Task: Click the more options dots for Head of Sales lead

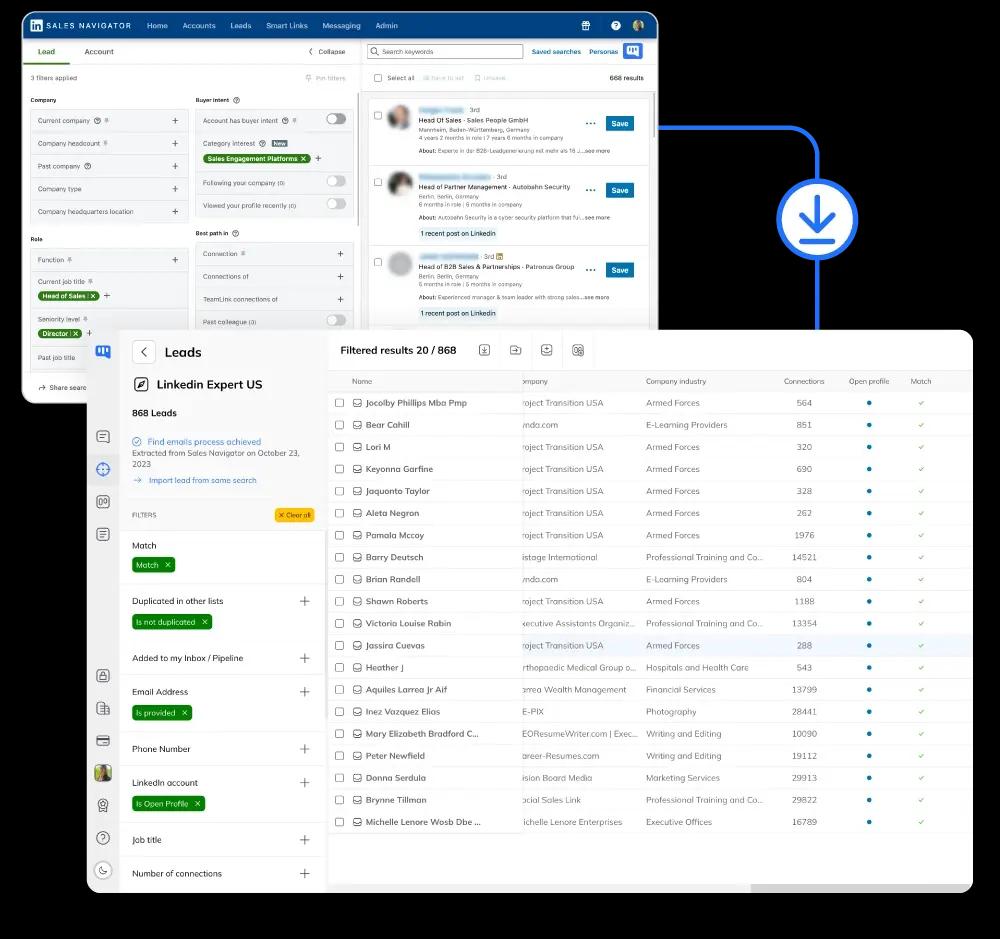Action: click(x=591, y=124)
